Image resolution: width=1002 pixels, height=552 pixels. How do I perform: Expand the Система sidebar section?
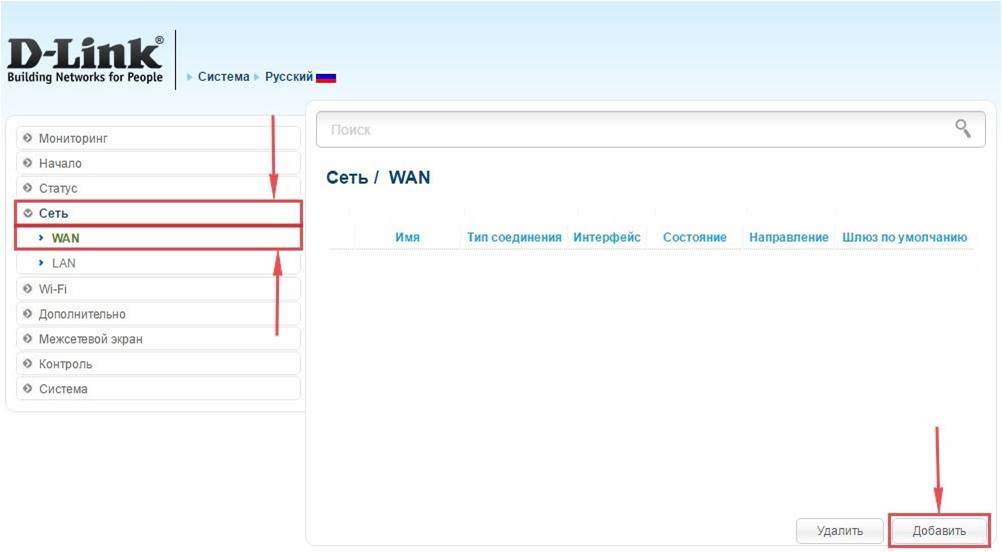(x=63, y=389)
